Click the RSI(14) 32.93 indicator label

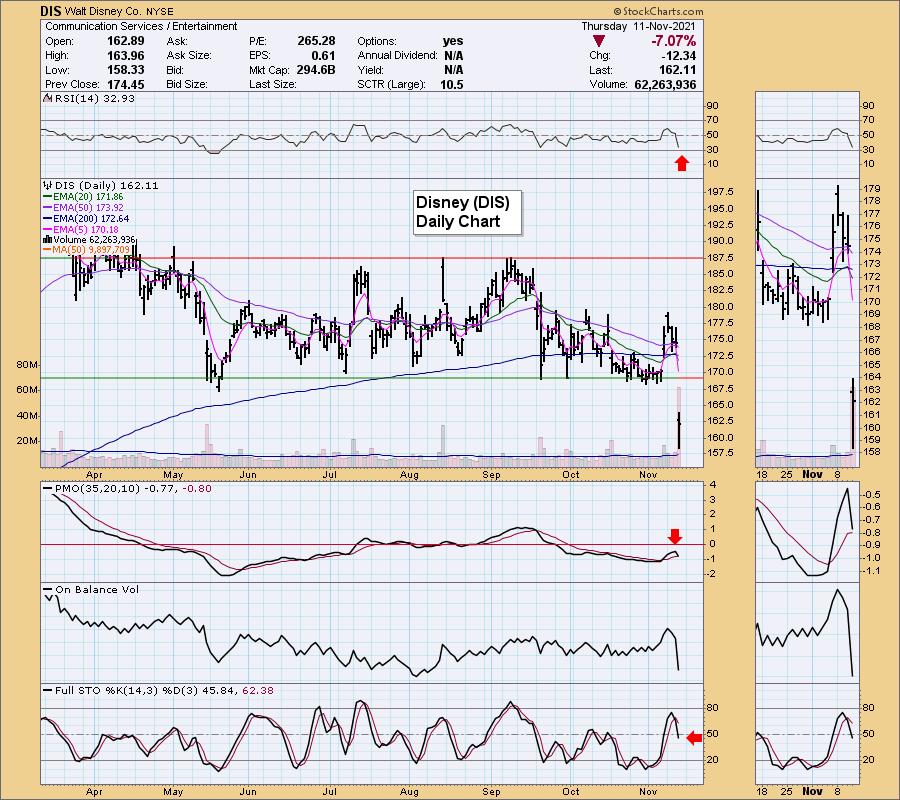(95, 98)
